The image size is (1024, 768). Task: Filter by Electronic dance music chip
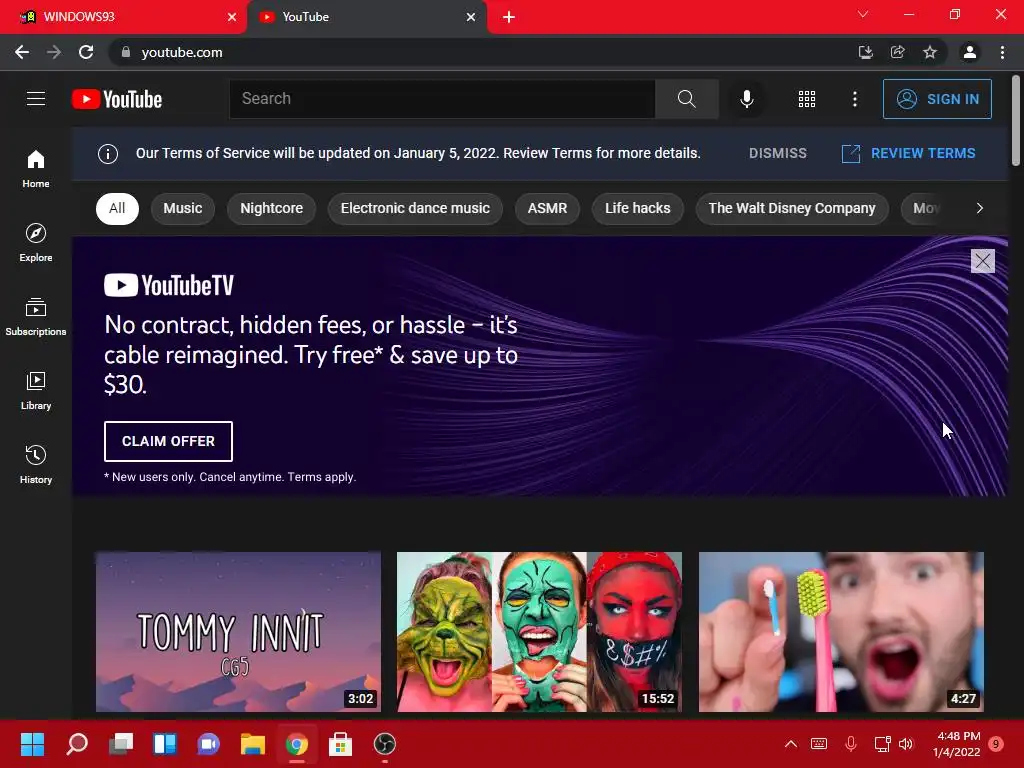pos(415,208)
